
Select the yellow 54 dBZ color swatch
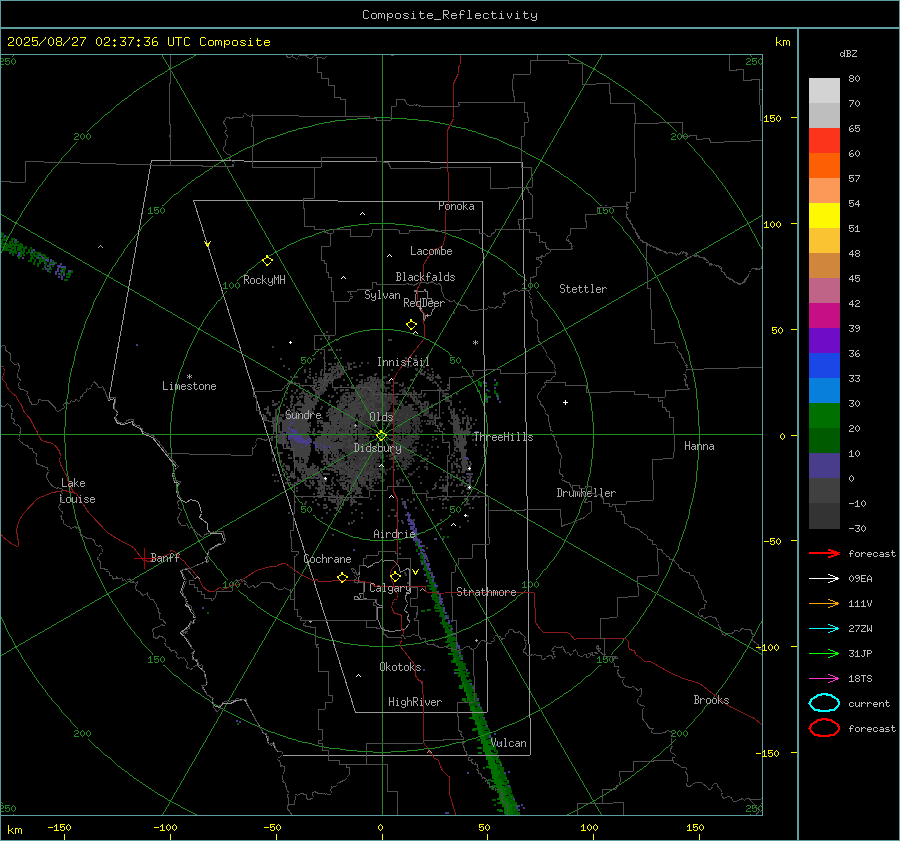pyautogui.click(x=824, y=215)
